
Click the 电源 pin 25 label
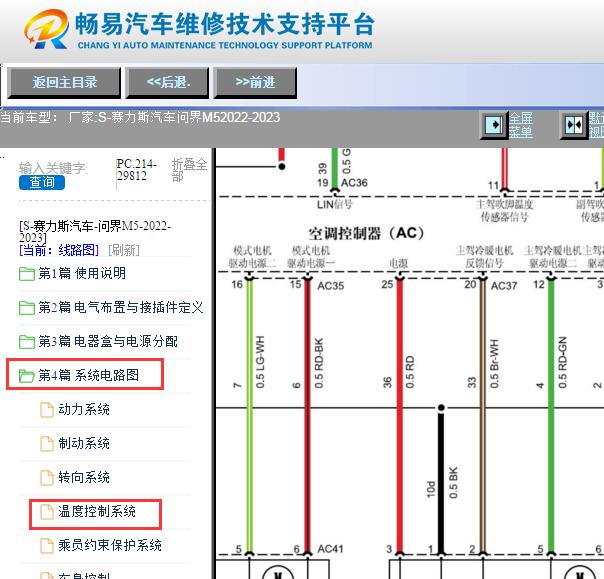(398, 263)
